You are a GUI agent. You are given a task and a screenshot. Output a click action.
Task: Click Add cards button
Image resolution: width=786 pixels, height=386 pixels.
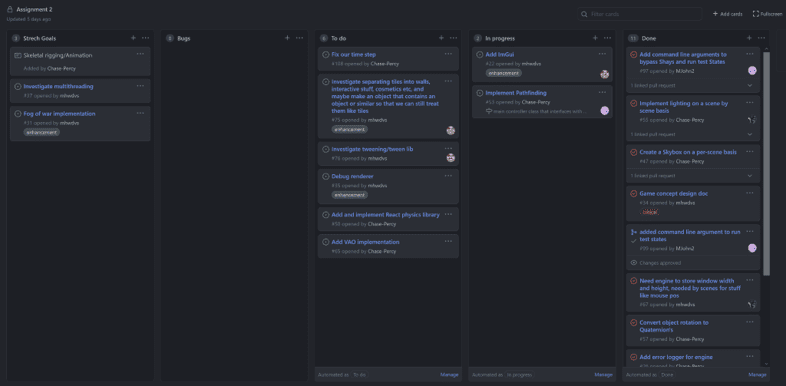pyautogui.click(x=727, y=14)
